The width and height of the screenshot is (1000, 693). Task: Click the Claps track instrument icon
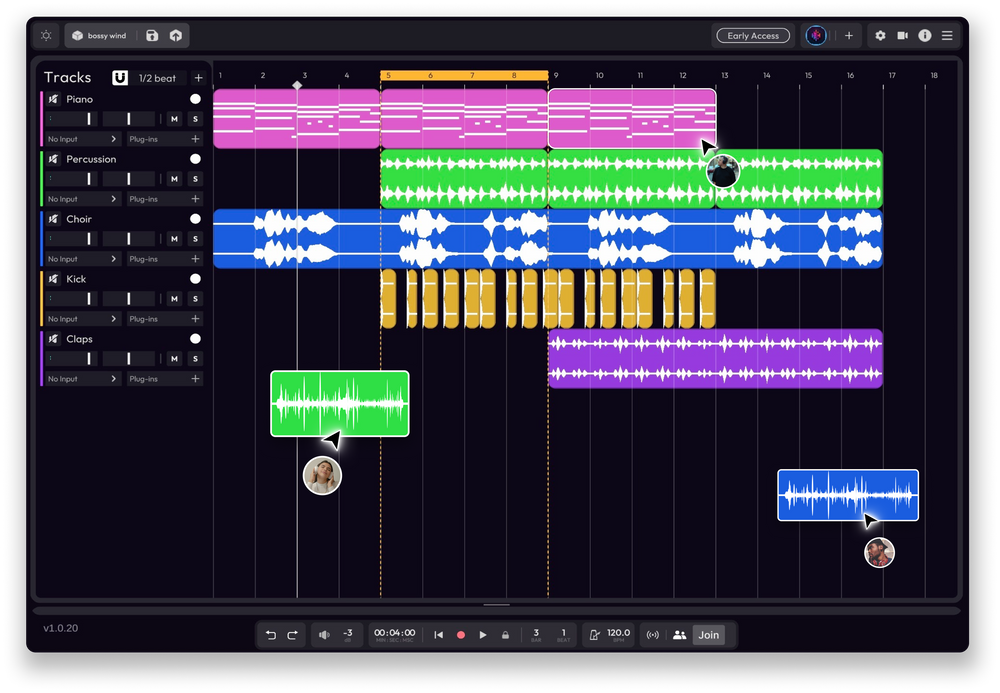pos(54,339)
